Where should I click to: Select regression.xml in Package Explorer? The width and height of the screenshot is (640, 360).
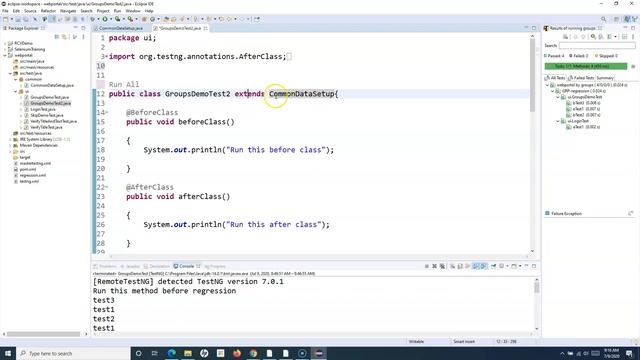click(33, 175)
